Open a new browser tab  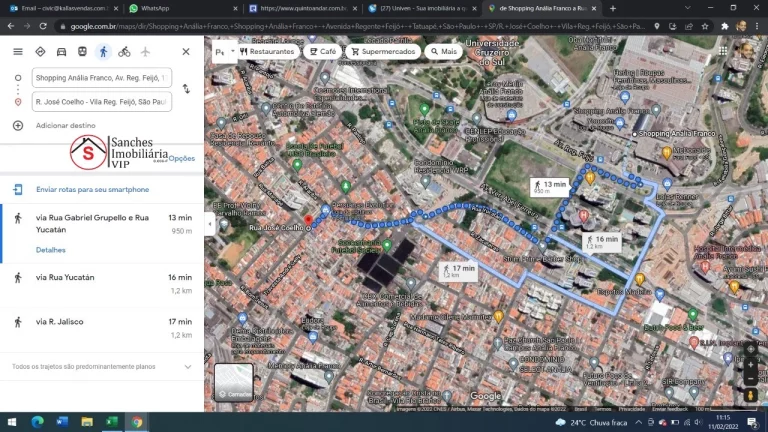613,8
